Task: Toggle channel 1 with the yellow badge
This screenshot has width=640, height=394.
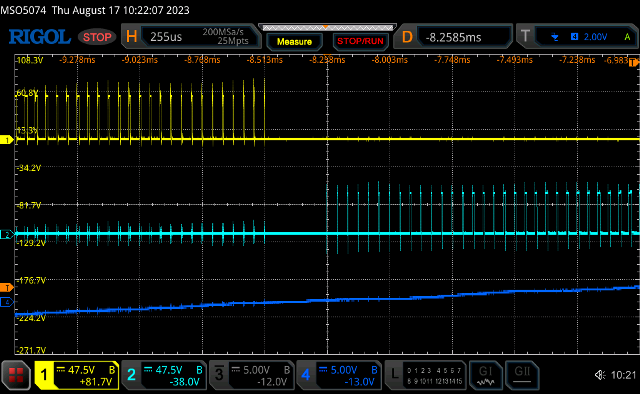Action: [44, 375]
